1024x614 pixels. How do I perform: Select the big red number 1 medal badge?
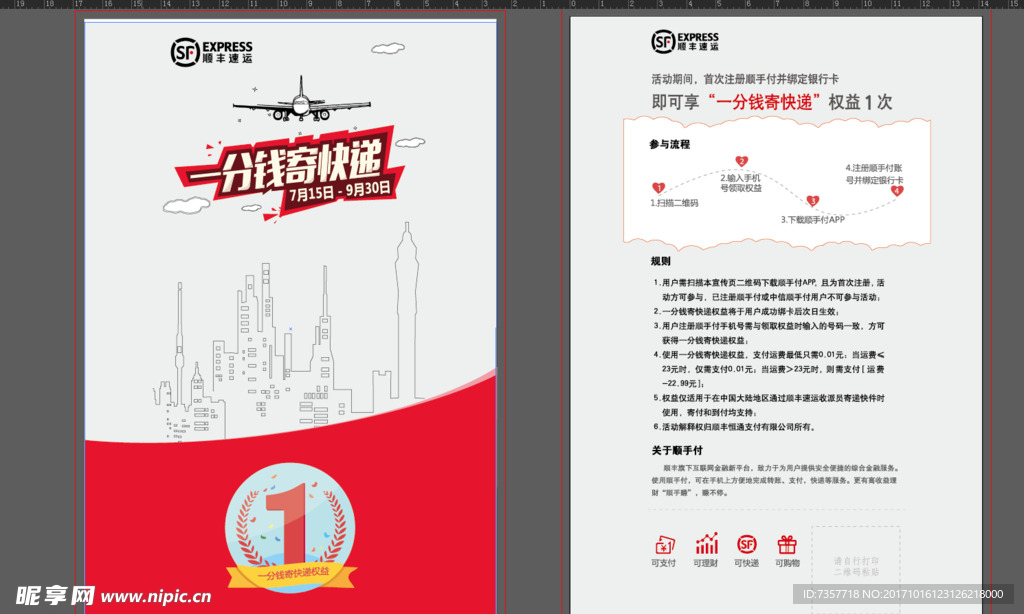click(290, 526)
